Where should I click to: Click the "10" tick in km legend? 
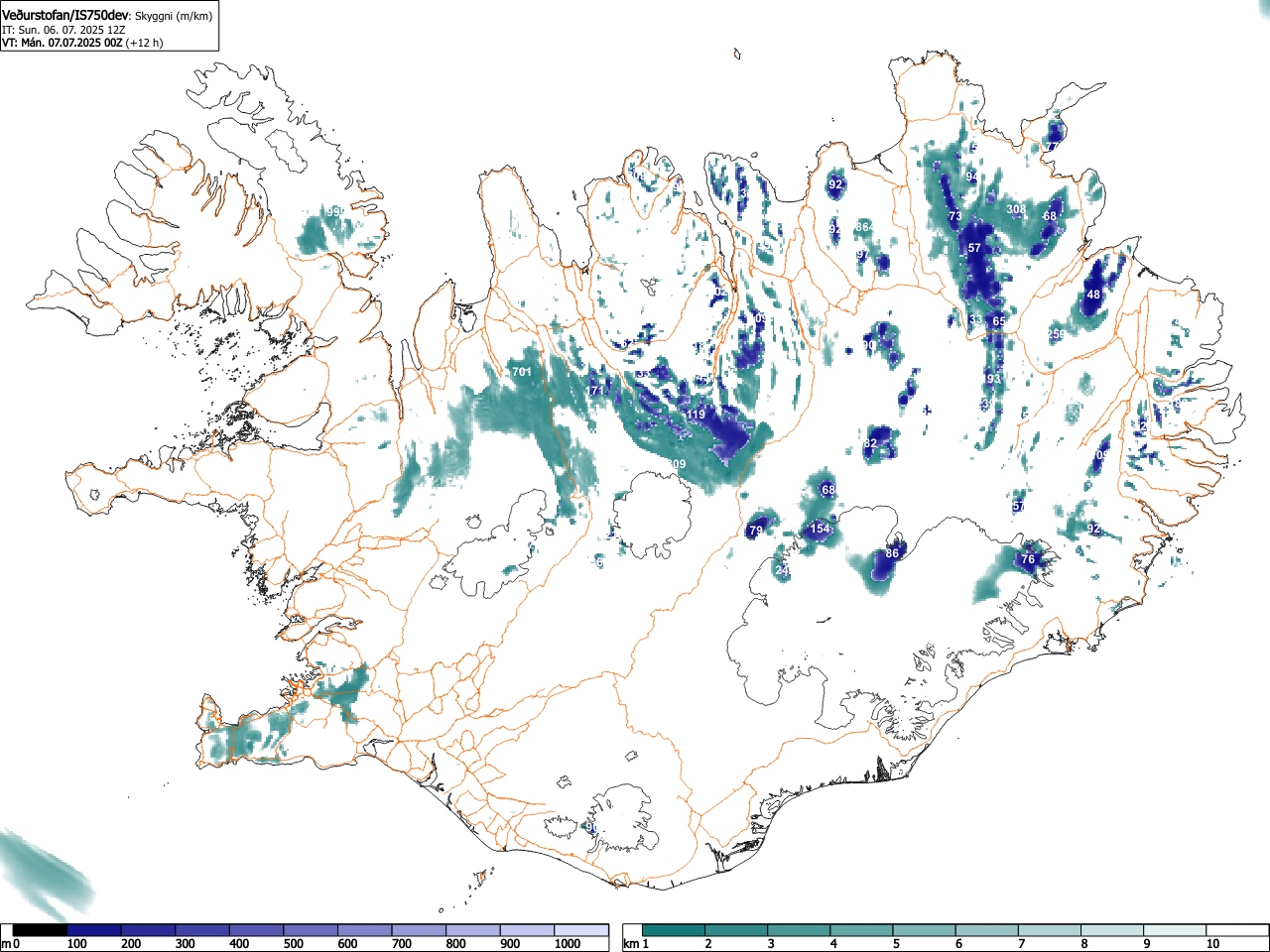point(1211,944)
